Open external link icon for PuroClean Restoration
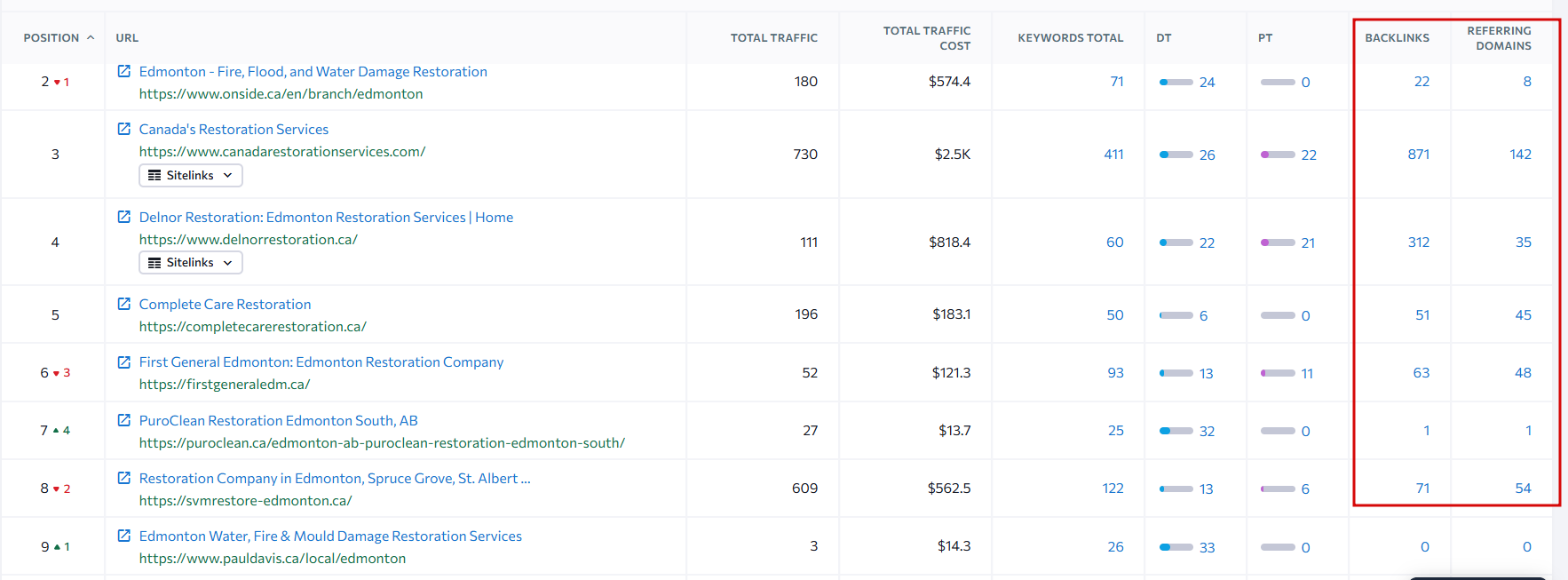Screen dimensions: 1568x580 (x=124, y=420)
